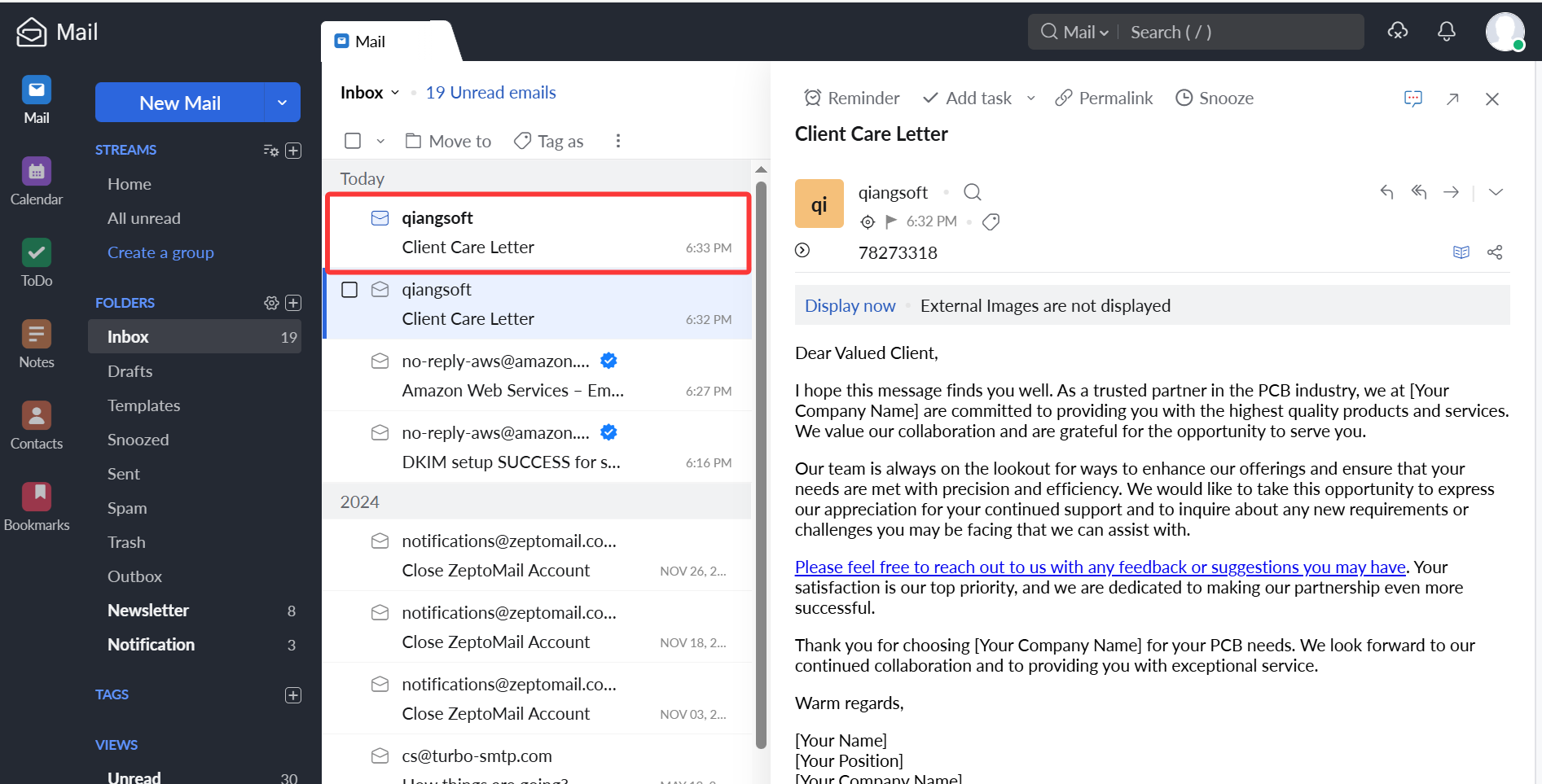Select the All unread stream

[144, 218]
